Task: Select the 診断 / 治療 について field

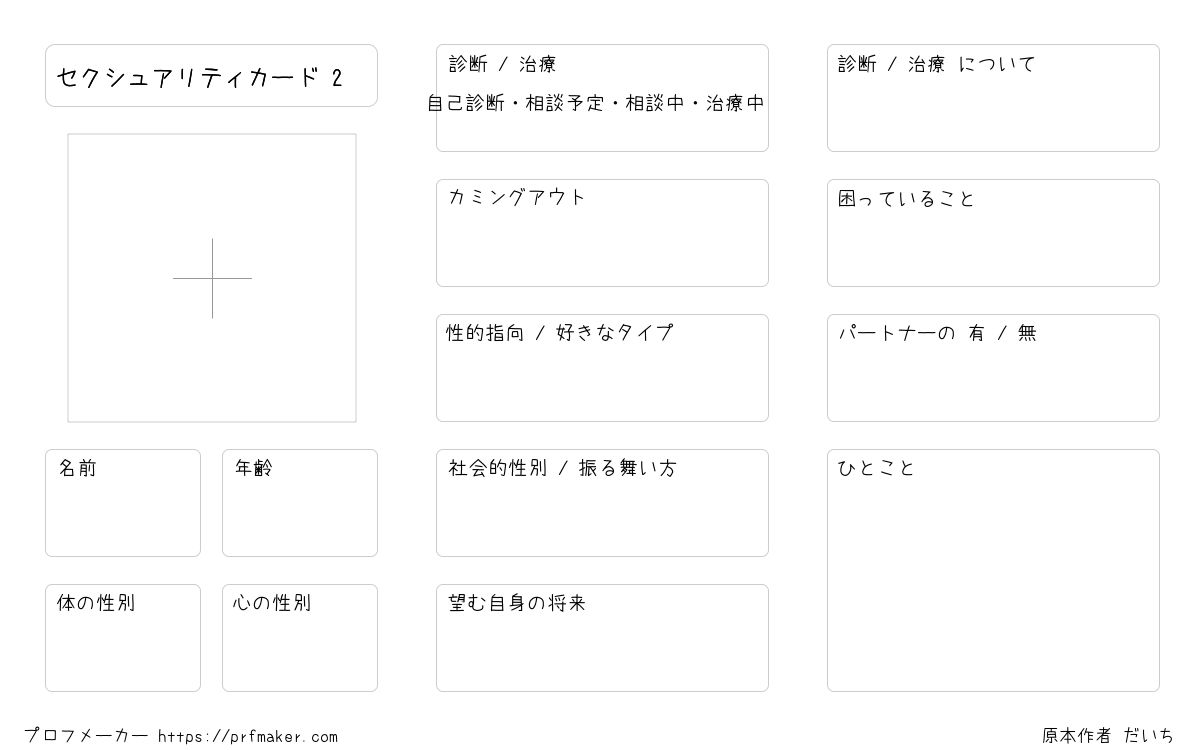Action: tap(993, 98)
